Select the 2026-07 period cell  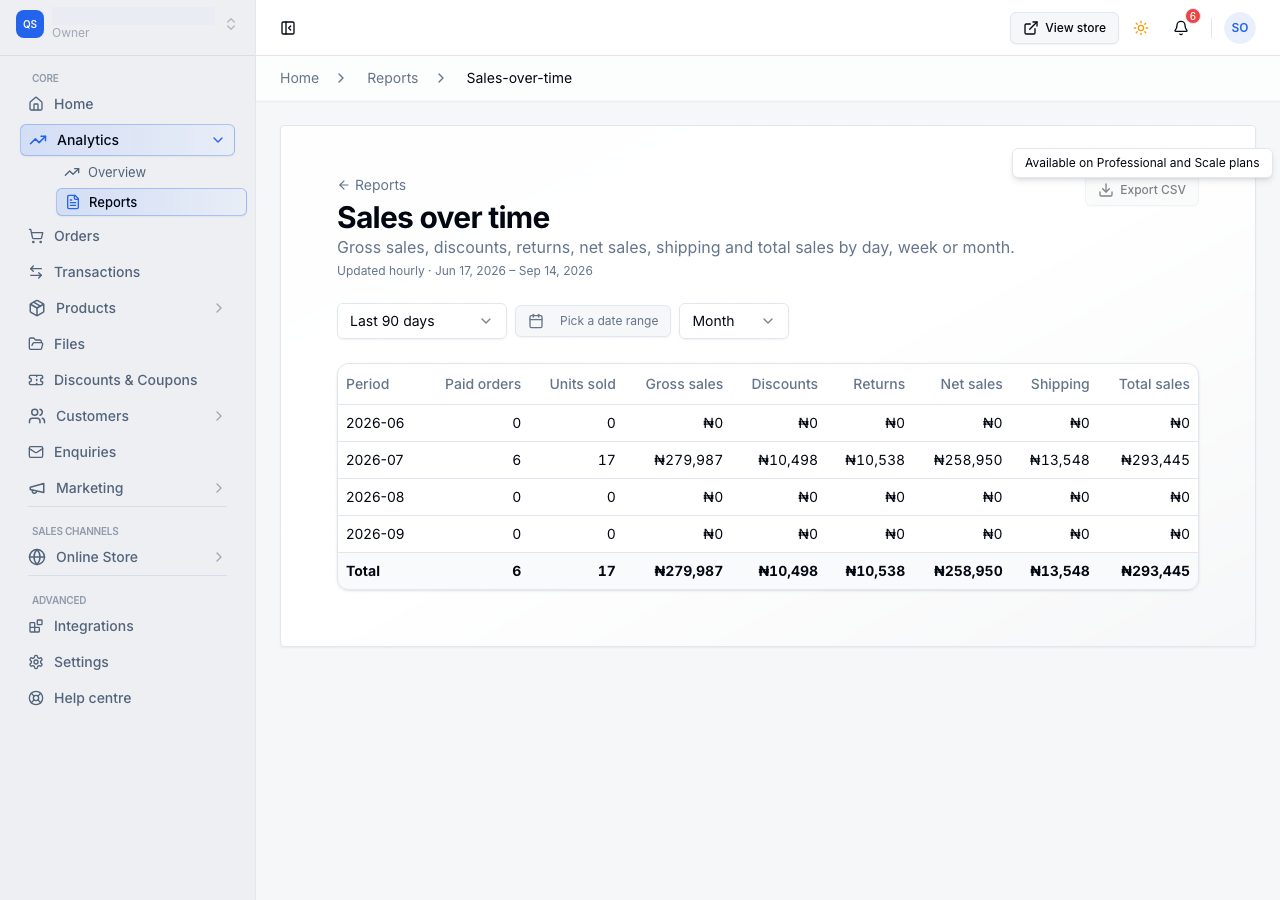(x=375, y=460)
